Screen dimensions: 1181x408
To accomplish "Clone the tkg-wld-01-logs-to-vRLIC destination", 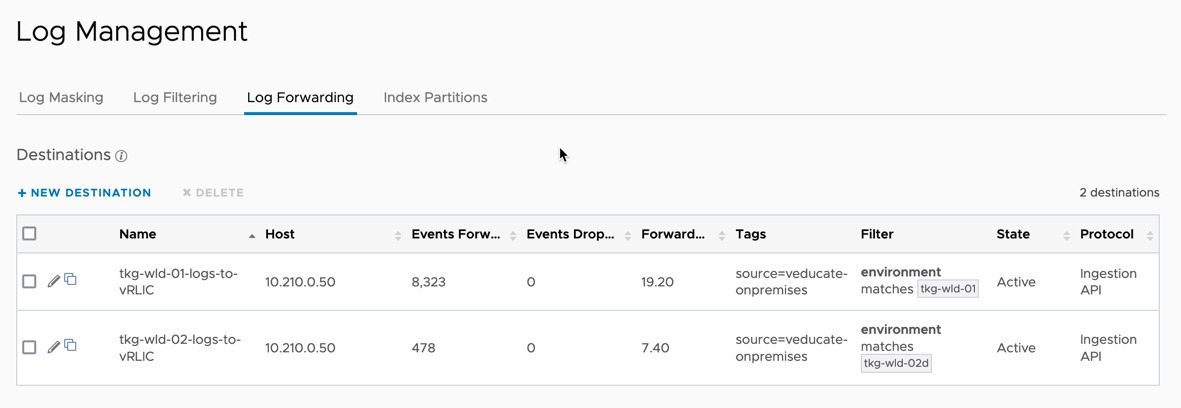I will [x=70, y=279].
